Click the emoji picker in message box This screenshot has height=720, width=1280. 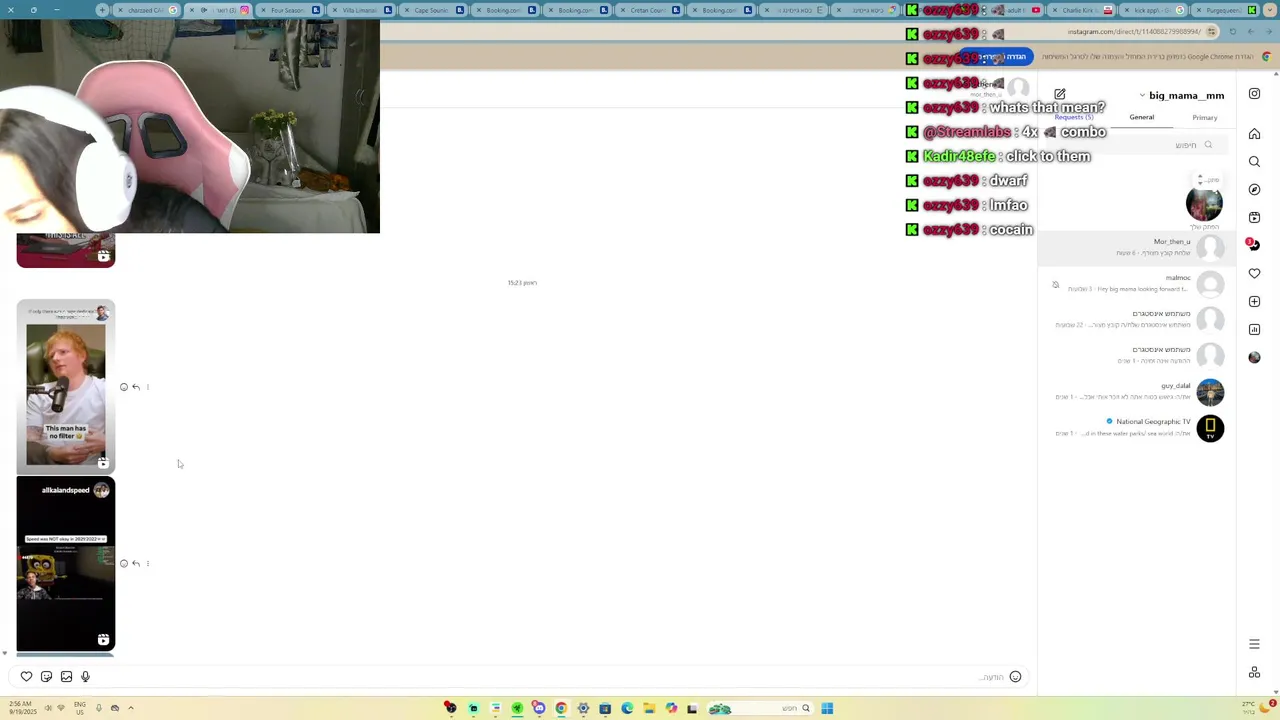click(1015, 677)
